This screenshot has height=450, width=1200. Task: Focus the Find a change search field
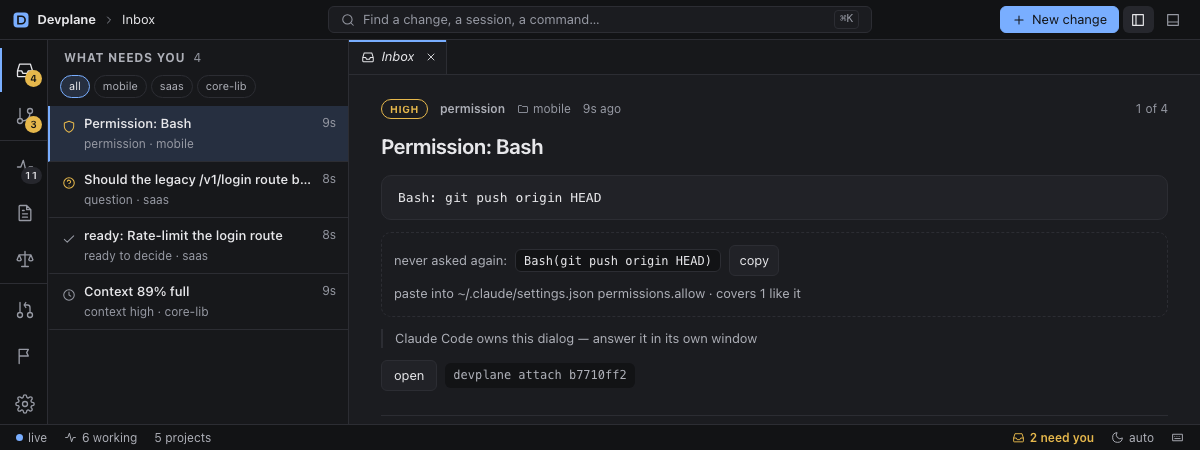[x=600, y=20]
